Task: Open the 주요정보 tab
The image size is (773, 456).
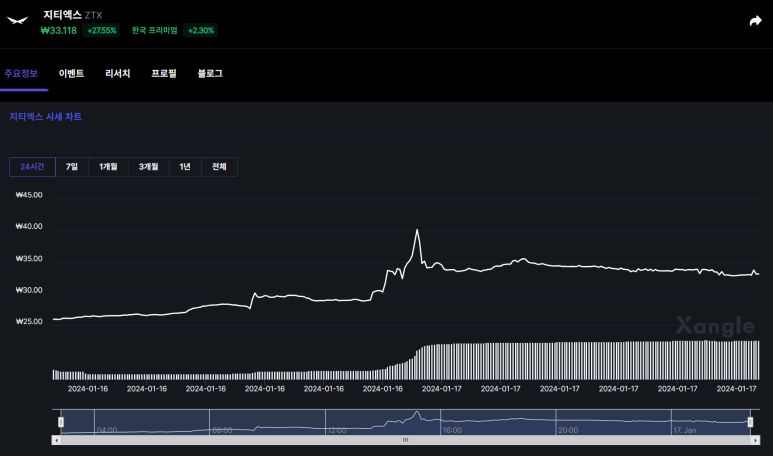Action: click(21, 73)
